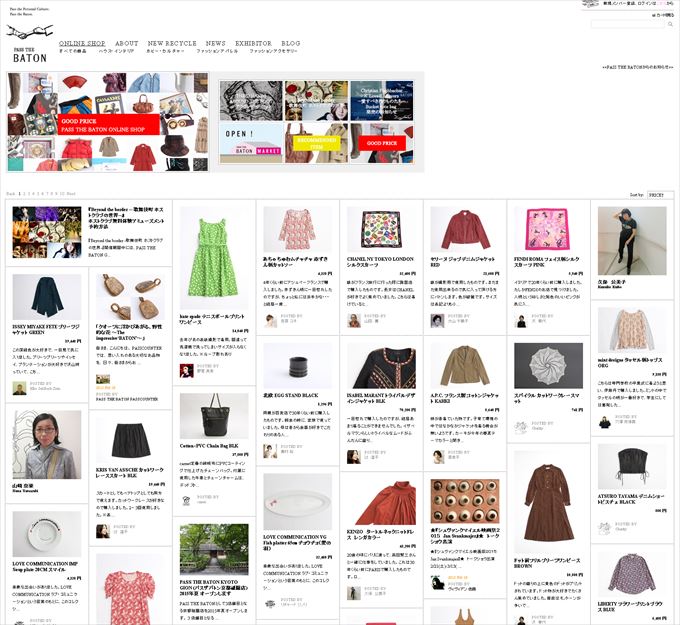Open the EGG STAND BLACK image
The image size is (680, 625).
point(298,366)
